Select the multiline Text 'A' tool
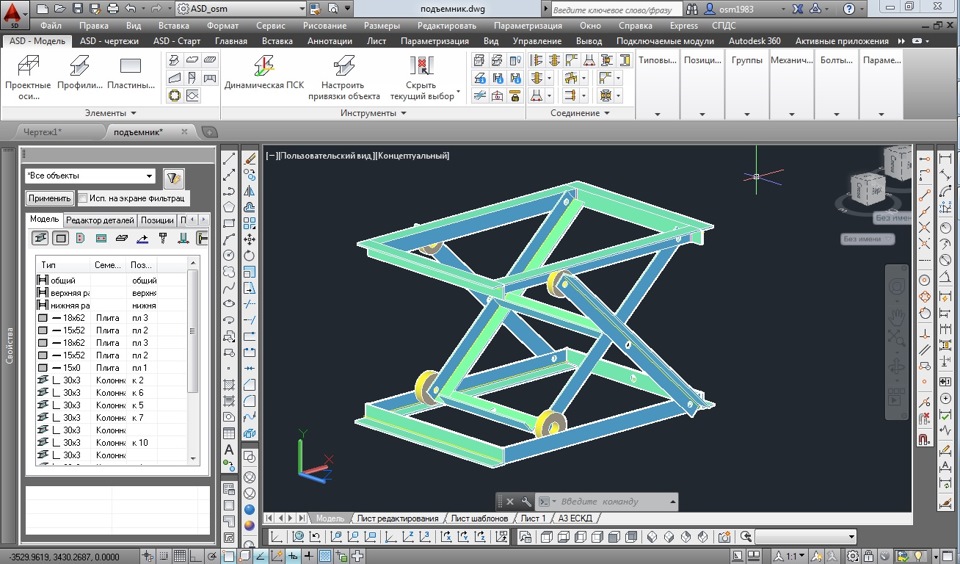960x564 pixels. pos(229,450)
